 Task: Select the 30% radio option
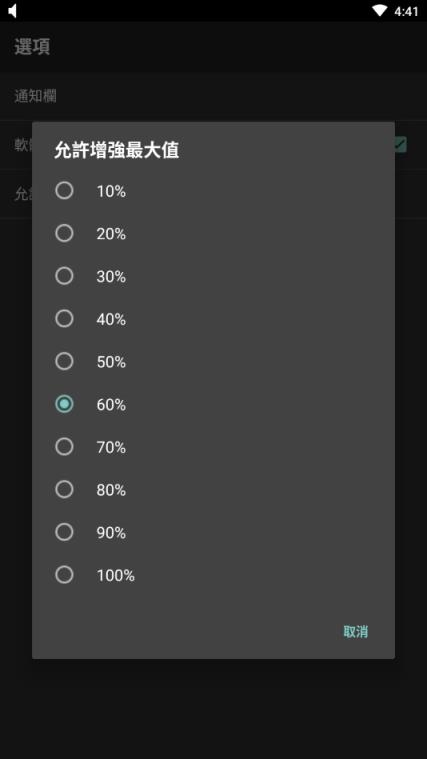pyautogui.click(x=64, y=276)
